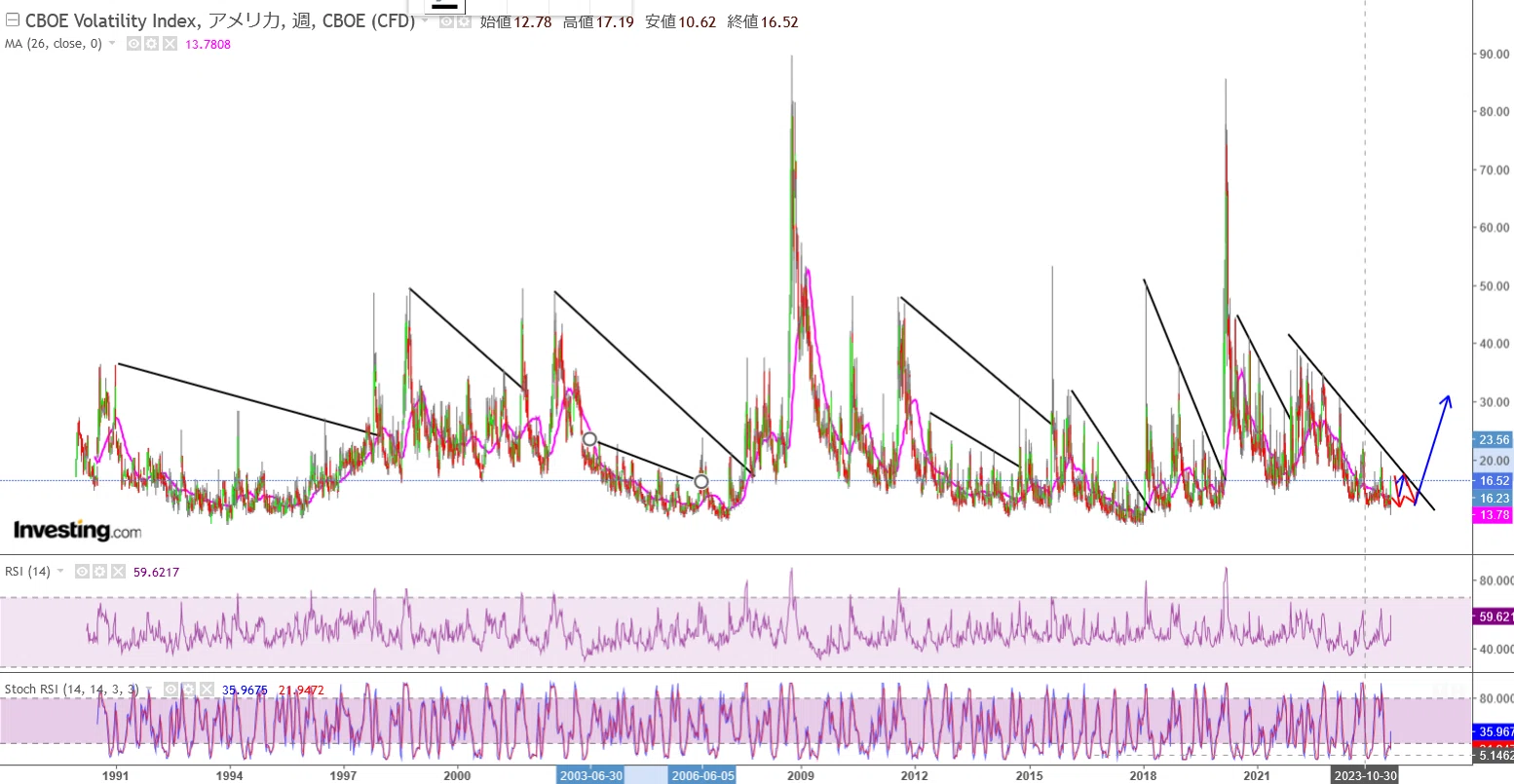Hide the Stoch RSI indicator with eye icon
The height and width of the screenshot is (784, 1514).
click(x=171, y=690)
